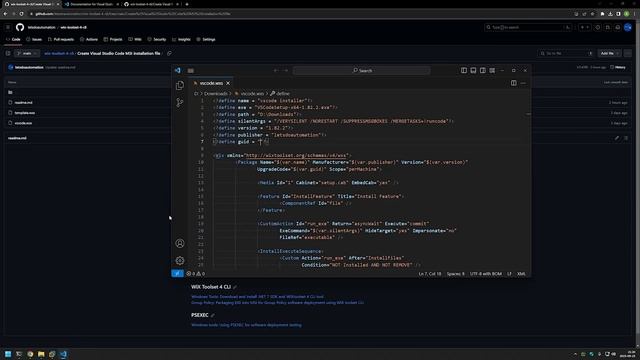Open GitHub global navigation hamburger menu
This screenshot has width=640, height=360.
8,27
